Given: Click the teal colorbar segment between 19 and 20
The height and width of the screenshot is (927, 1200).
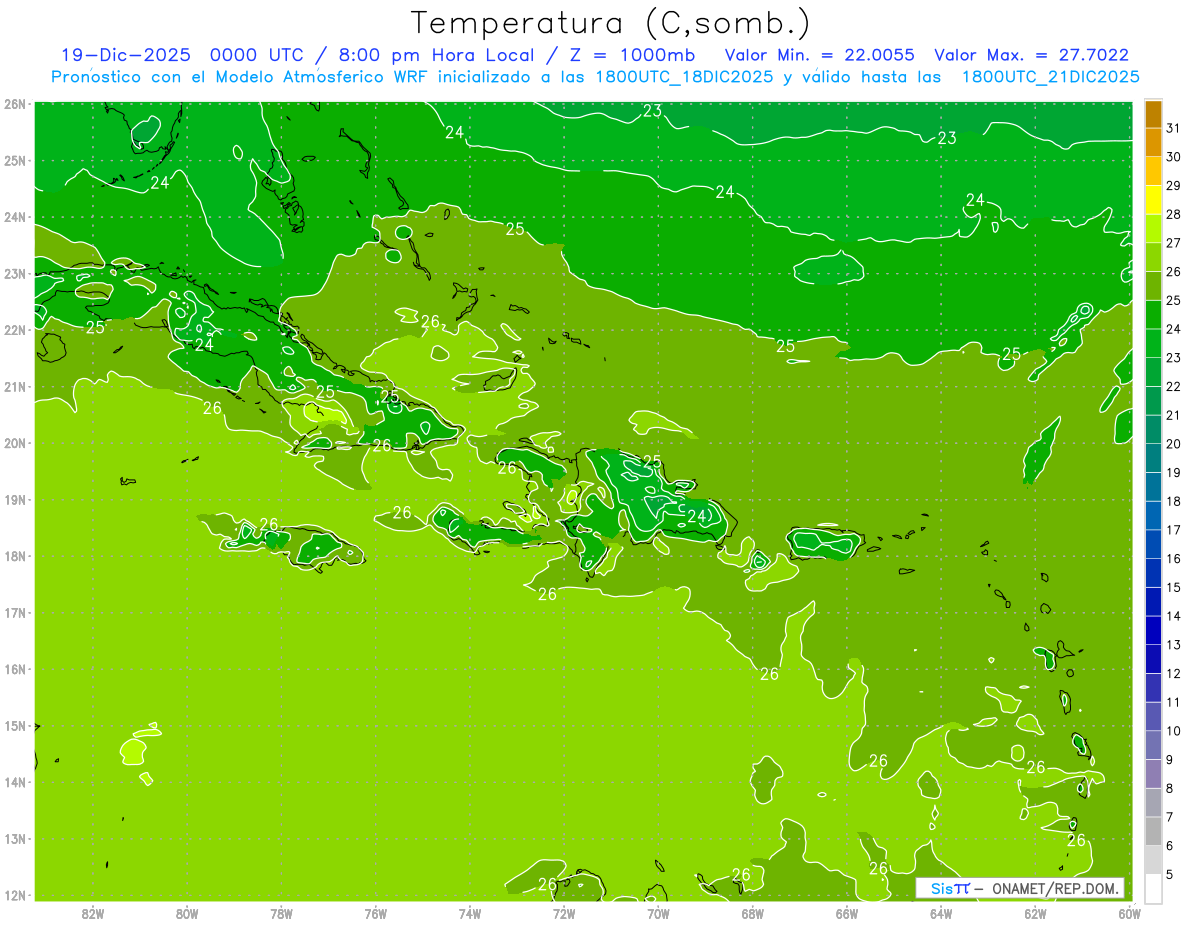Looking at the screenshot, I should (1153, 458).
